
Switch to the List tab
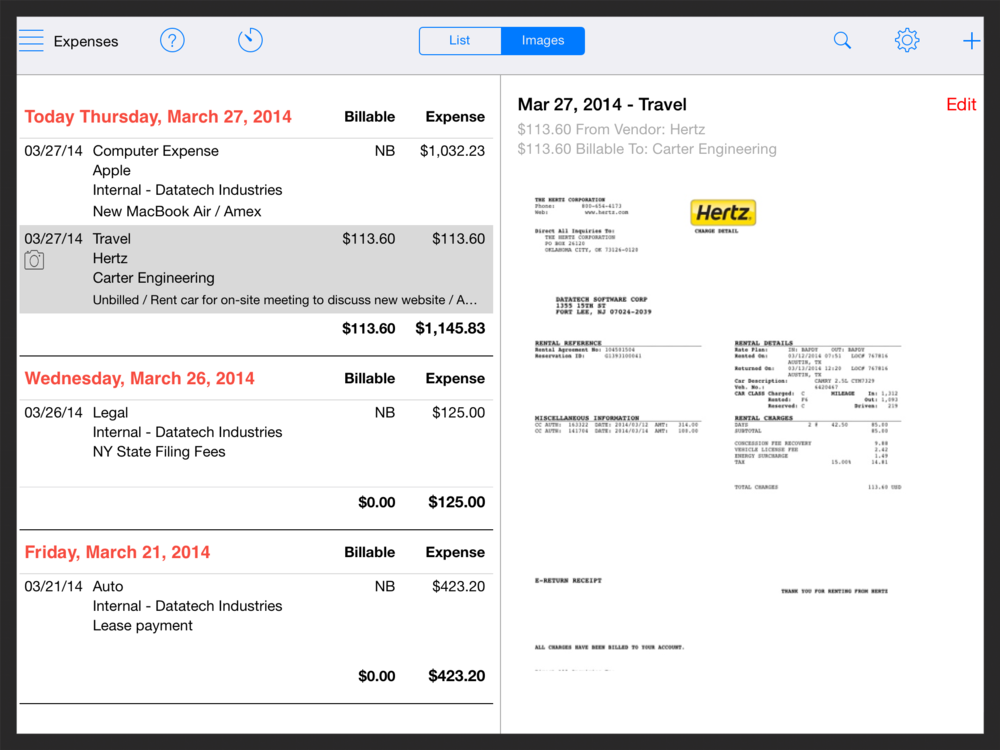point(460,40)
